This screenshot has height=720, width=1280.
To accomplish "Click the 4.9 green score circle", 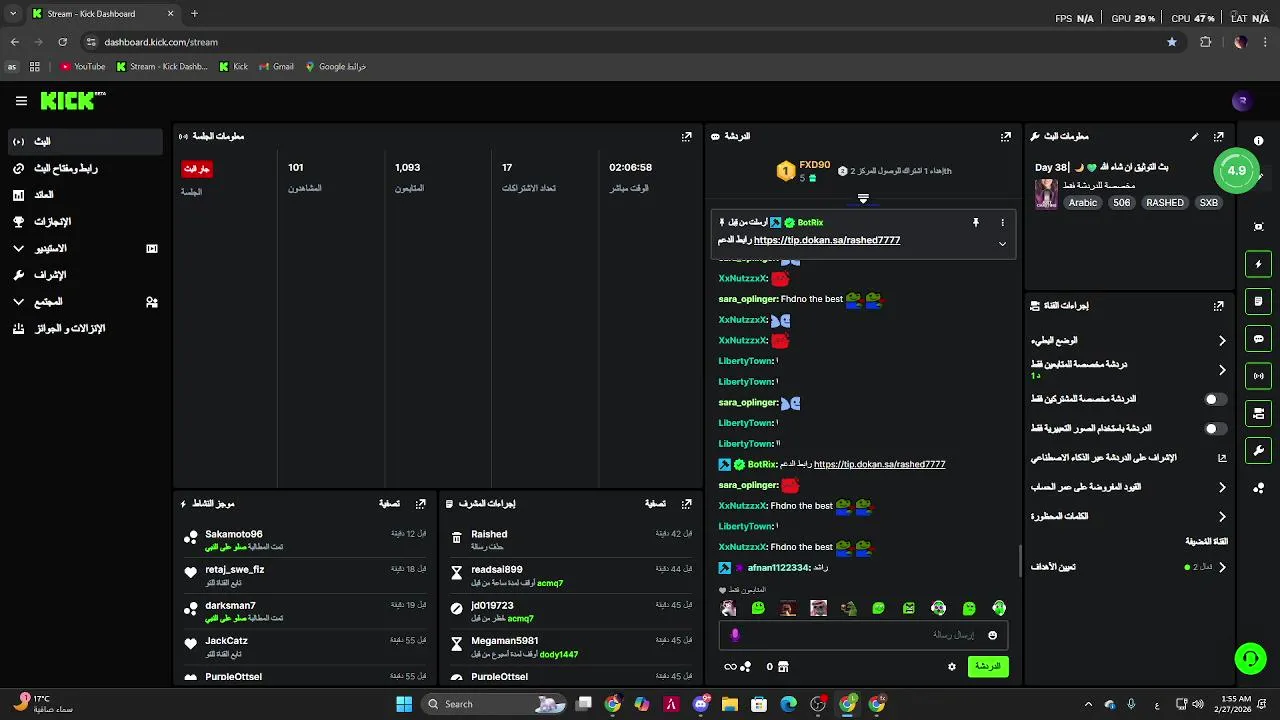I will (x=1237, y=170).
